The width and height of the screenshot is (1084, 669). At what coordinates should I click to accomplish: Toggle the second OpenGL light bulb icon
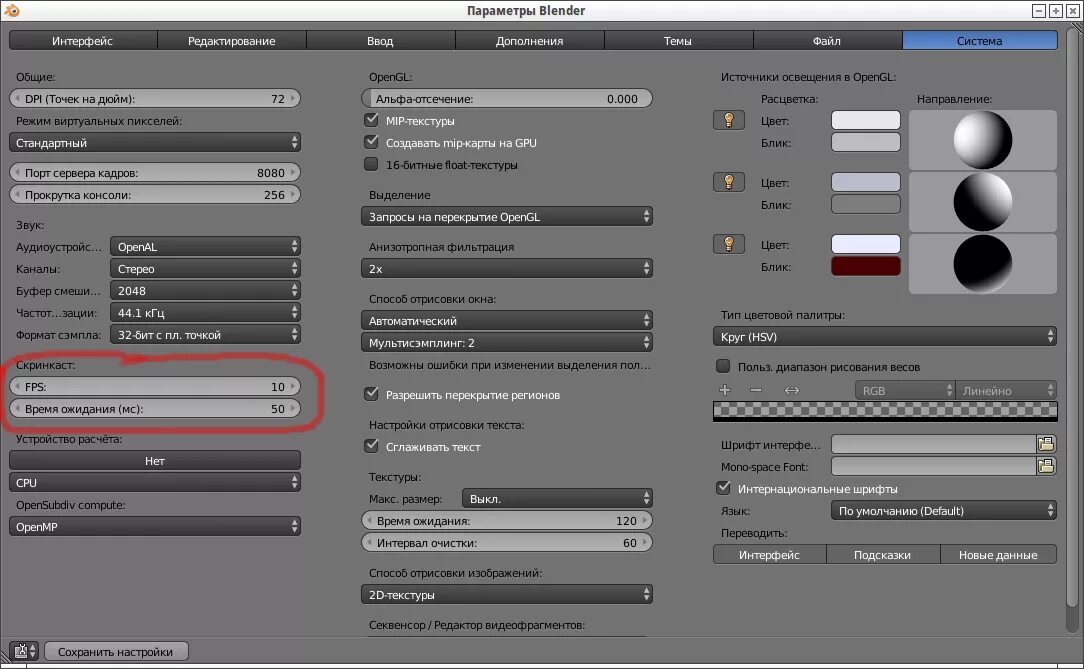[x=729, y=182]
